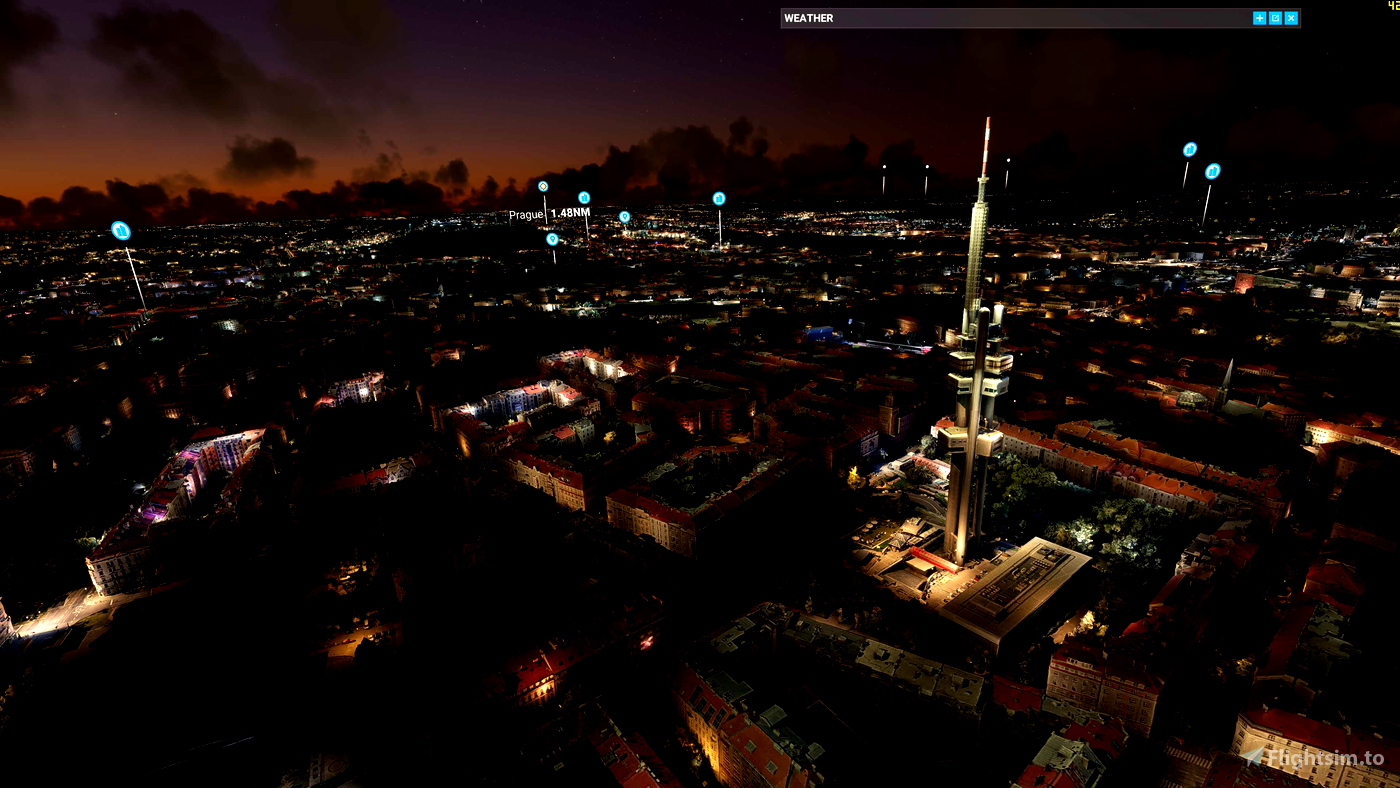Select the location pin marker right of the 1.48NM label
The height and width of the screenshot is (788, 1400).
coord(624,216)
